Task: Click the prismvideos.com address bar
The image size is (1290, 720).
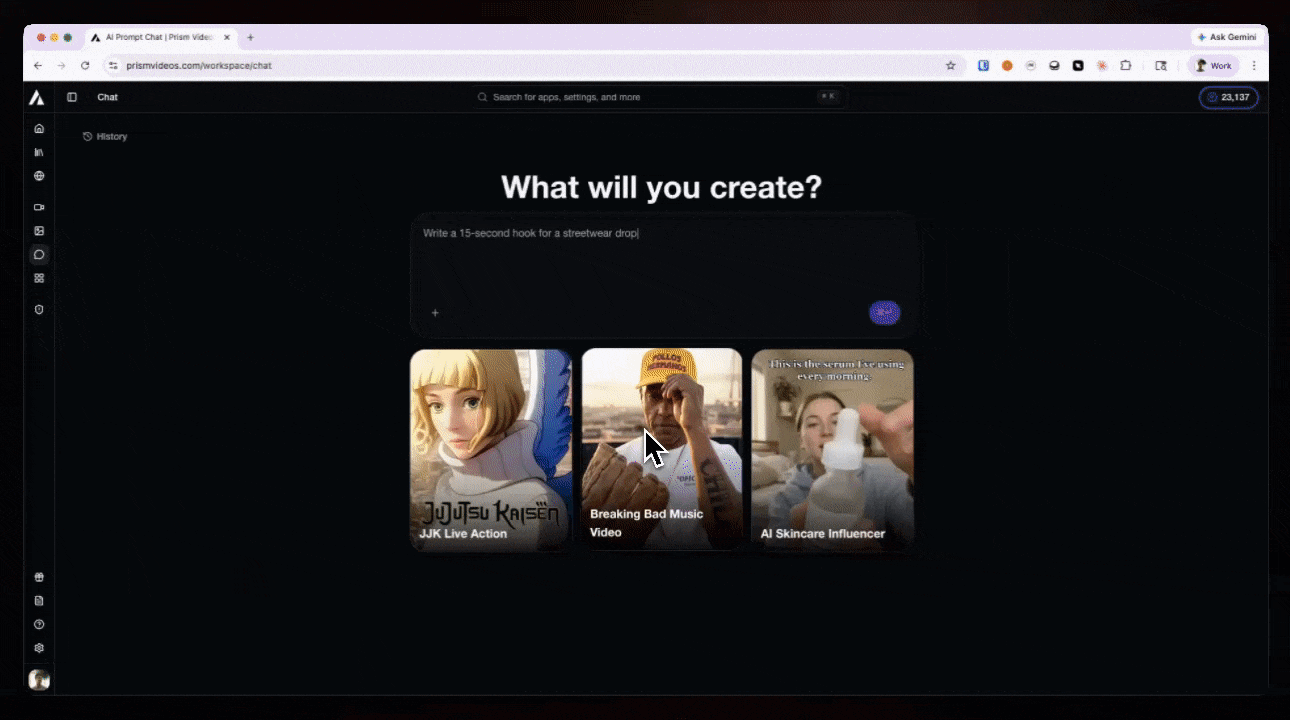Action: point(534,65)
